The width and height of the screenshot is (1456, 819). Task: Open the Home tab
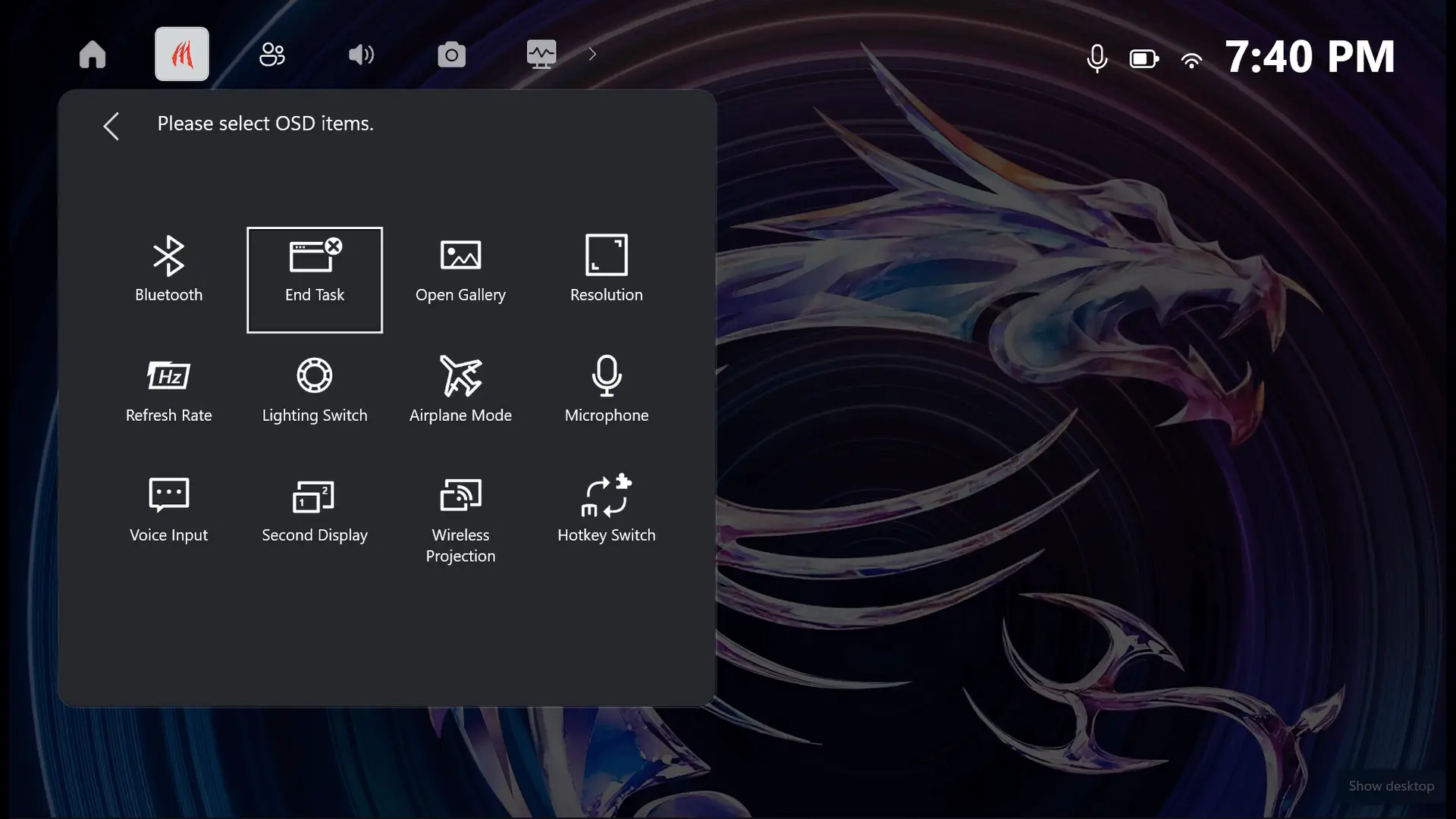(x=93, y=54)
